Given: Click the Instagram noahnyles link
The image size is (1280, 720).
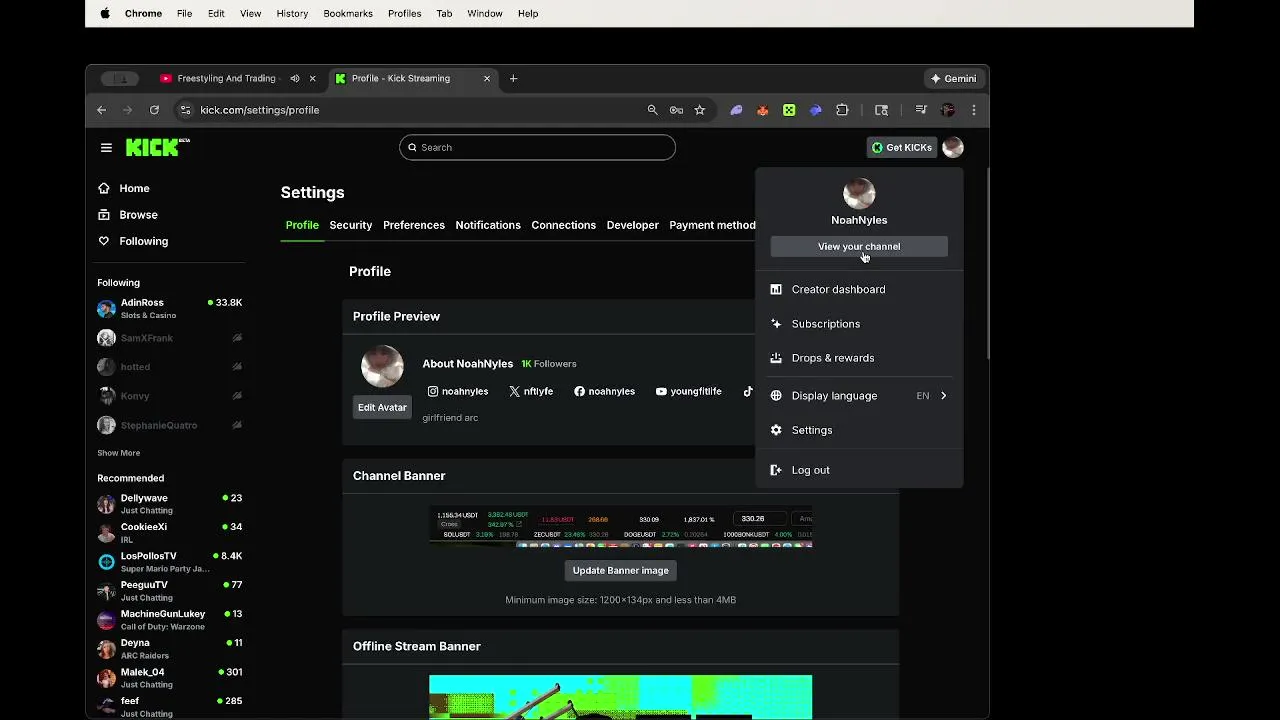Looking at the screenshot, I should point(458,391).
